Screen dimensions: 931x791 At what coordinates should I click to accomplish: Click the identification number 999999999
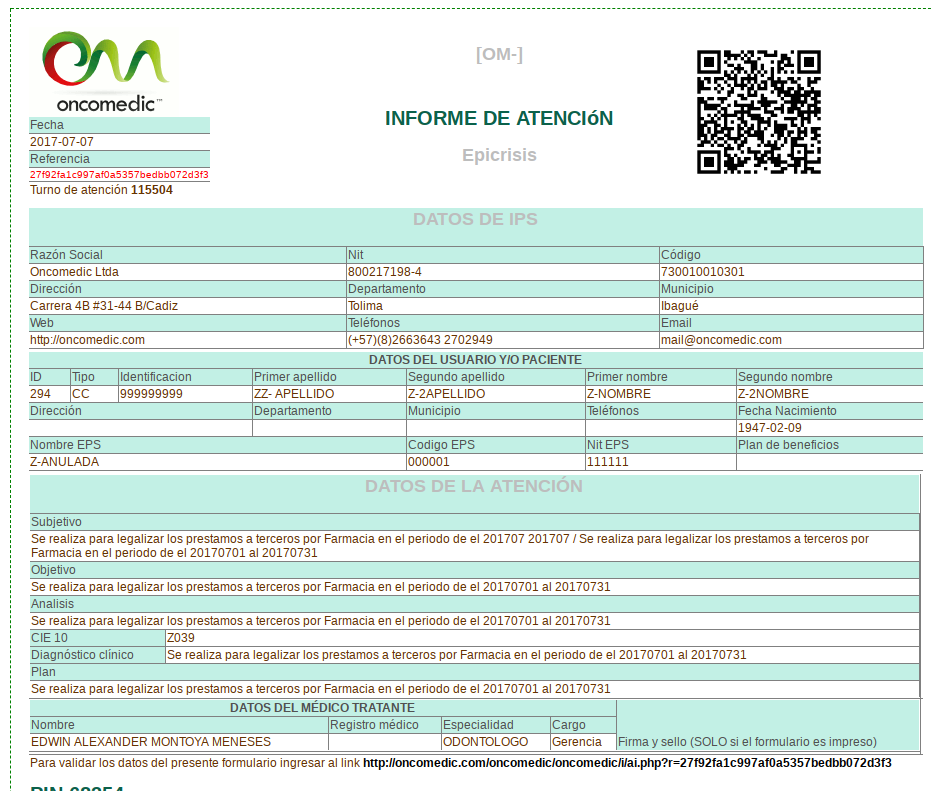point(151,394)
